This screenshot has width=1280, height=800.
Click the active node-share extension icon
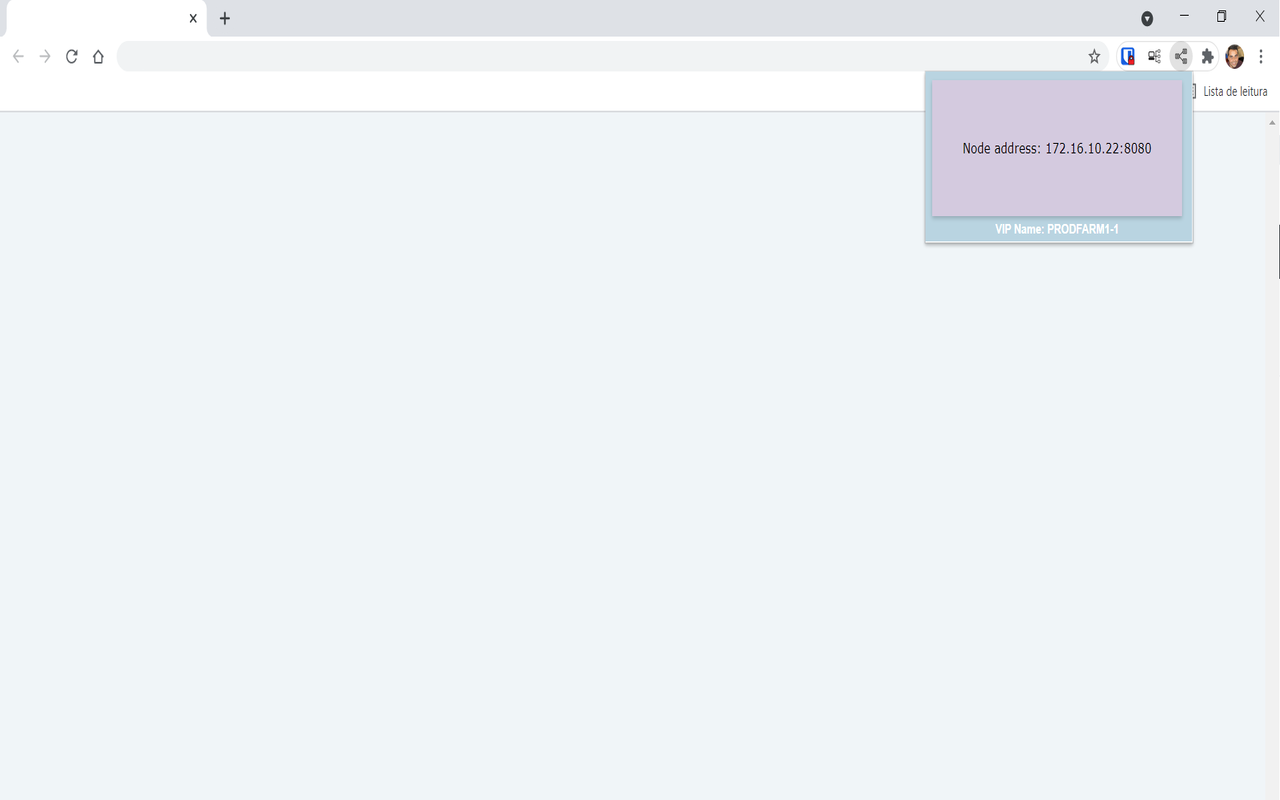point(1181,56)
